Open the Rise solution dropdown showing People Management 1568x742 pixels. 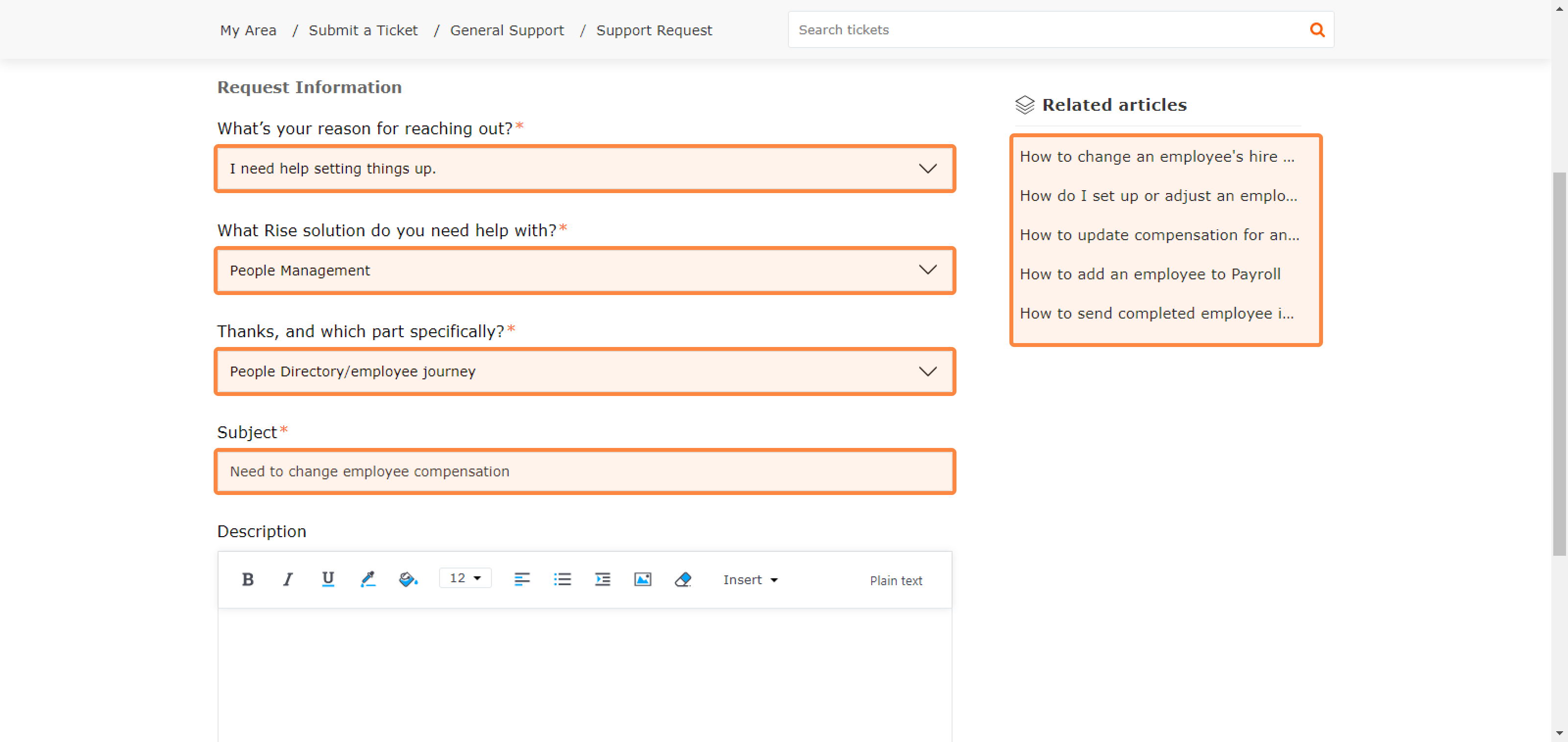[585, 270]
